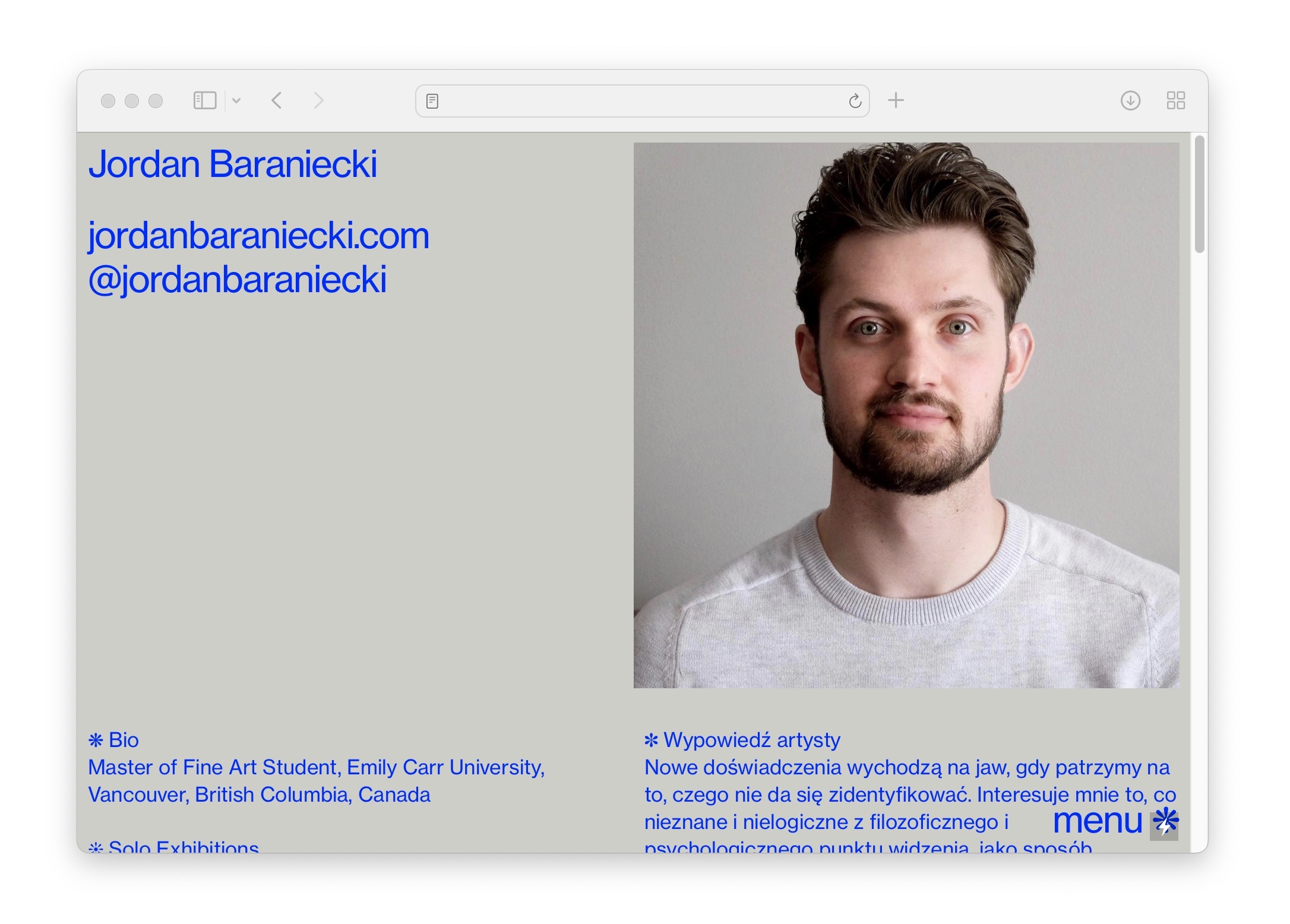Click the reader page icon in address bar
This screenshot has height=924, width=1290.
tap(432, 101)
